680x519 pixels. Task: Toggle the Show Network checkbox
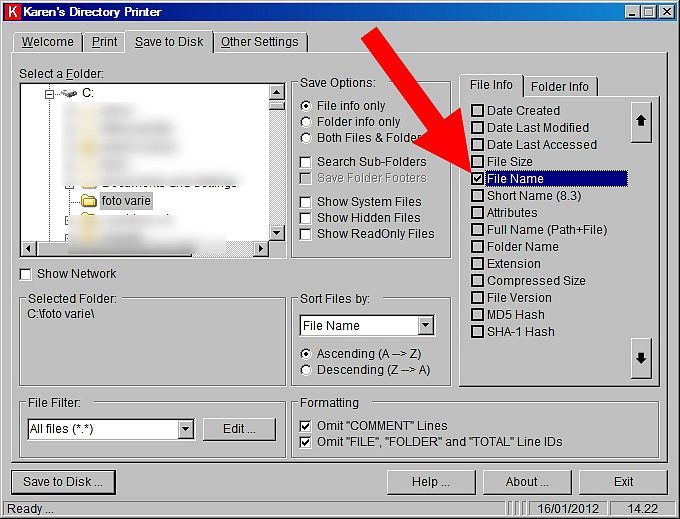tap(26, 274)
